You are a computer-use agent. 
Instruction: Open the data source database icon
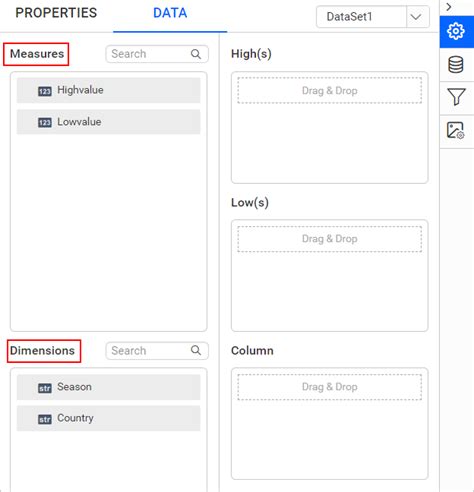click(x=456, y=65)
